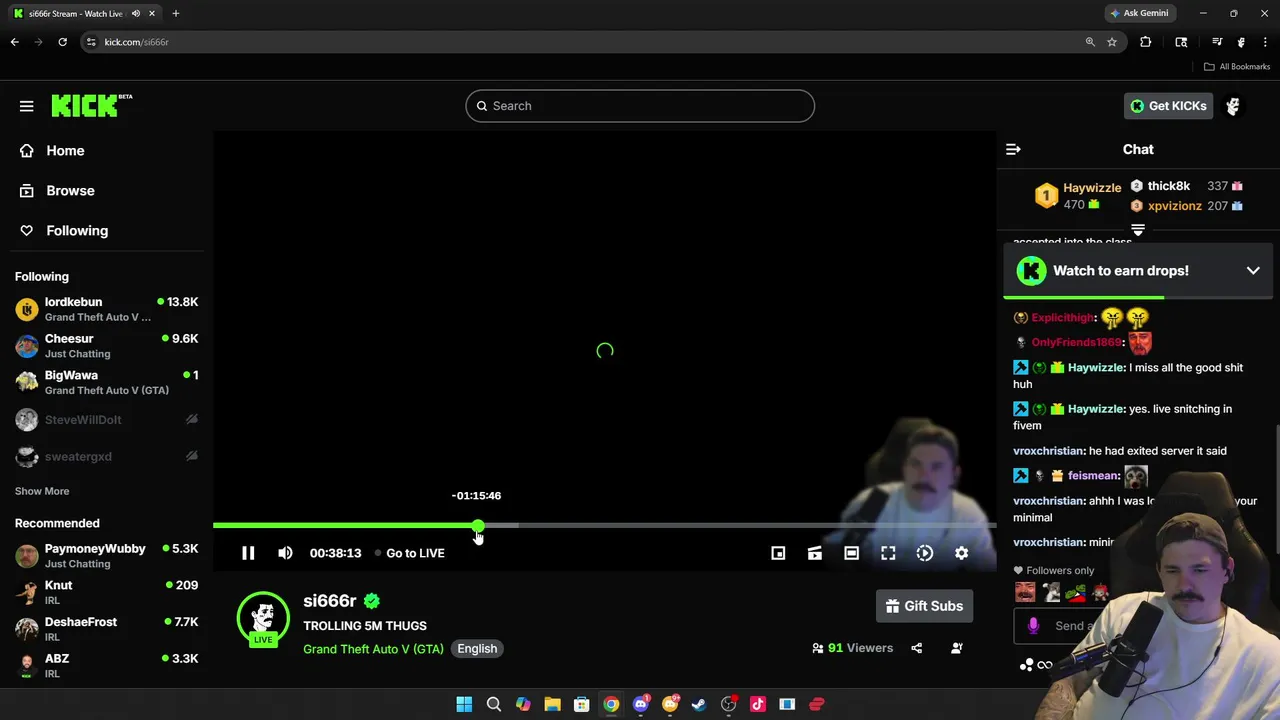
Task: Click OnlyFriends1869 username in chat
Action: click(1076, 342)
